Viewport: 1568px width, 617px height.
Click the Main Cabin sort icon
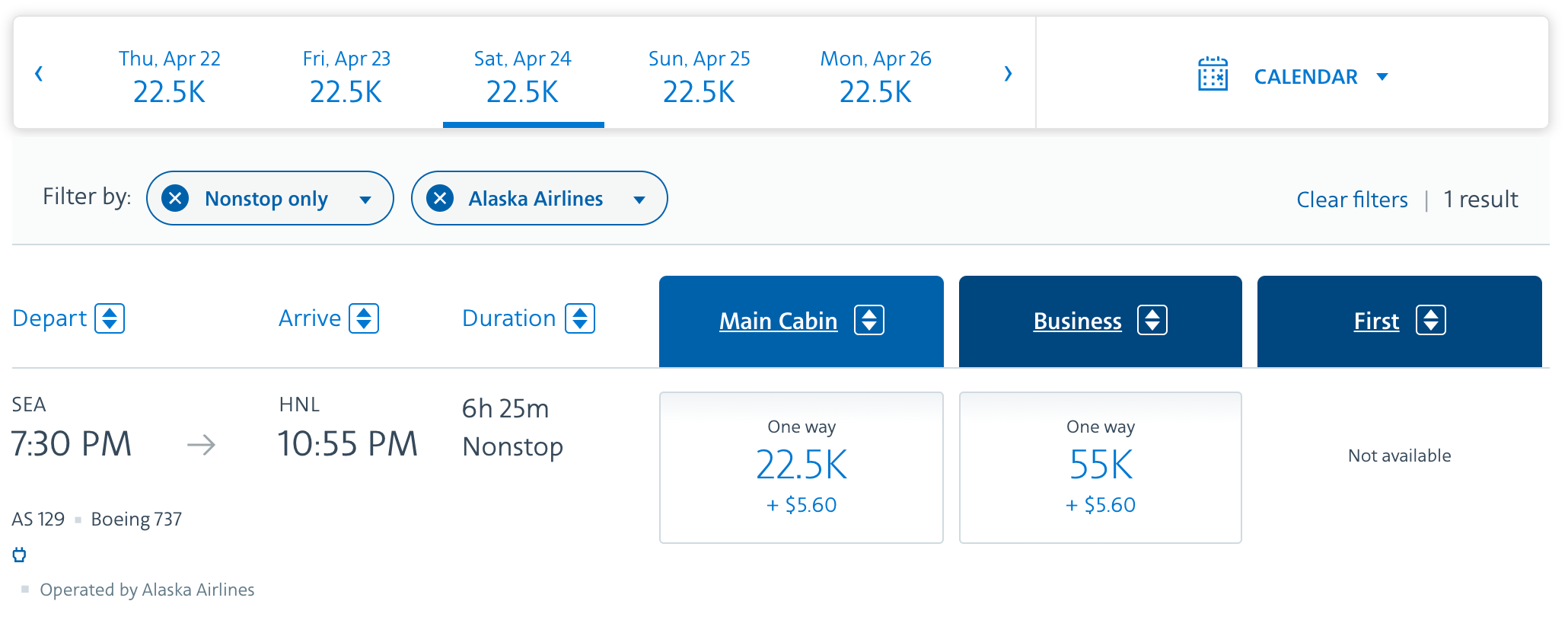click(869, 320)
